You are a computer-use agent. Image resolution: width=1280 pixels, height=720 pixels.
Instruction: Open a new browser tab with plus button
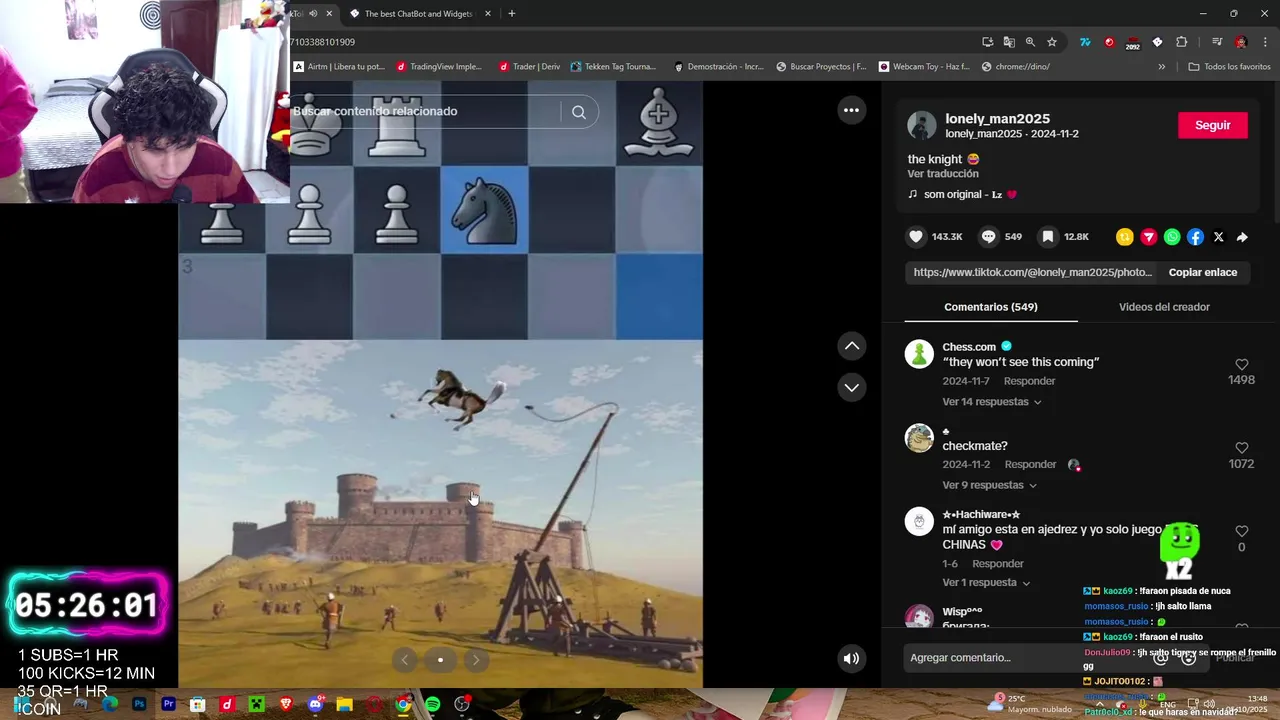511,13
